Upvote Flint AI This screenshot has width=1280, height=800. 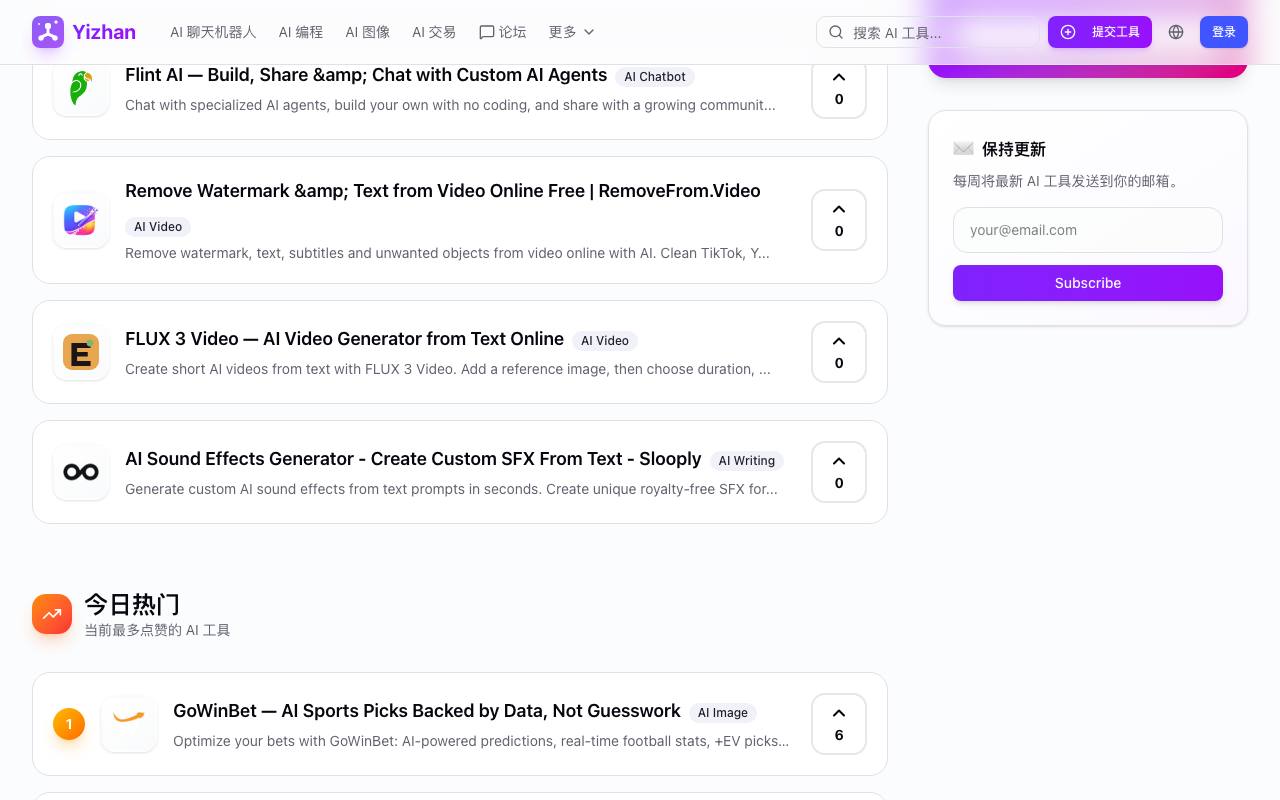pyautogui.click(x=839, y=90)
